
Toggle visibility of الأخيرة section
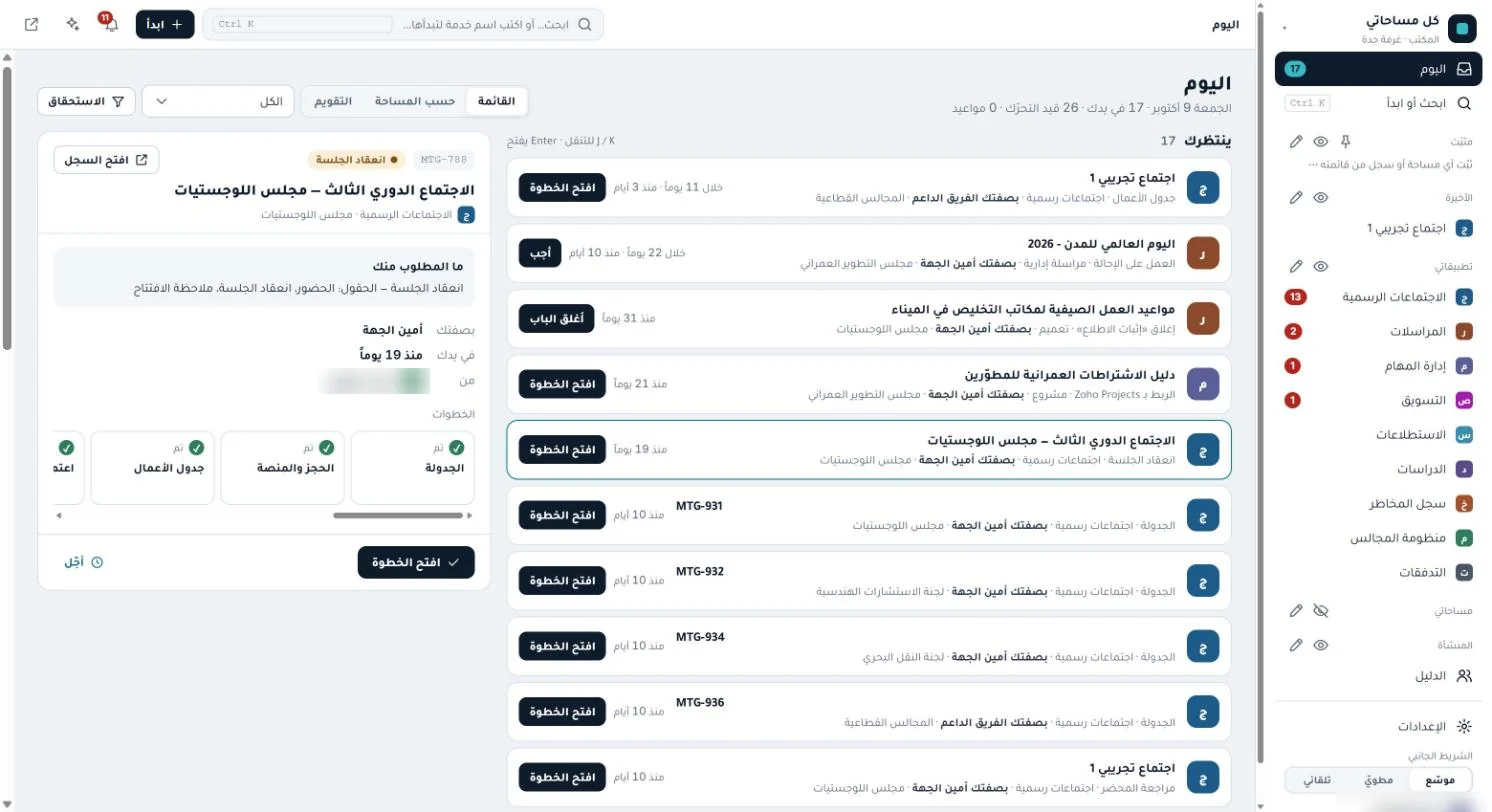(1321, 198)
